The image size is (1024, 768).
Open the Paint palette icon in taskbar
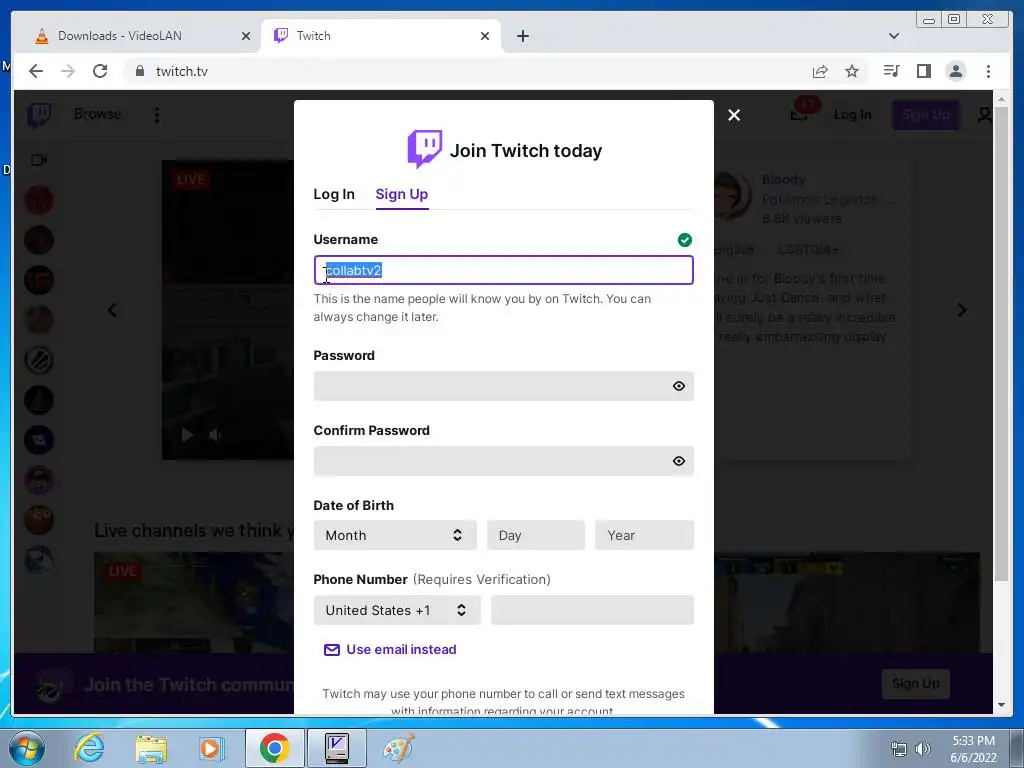tap(398, 748)
